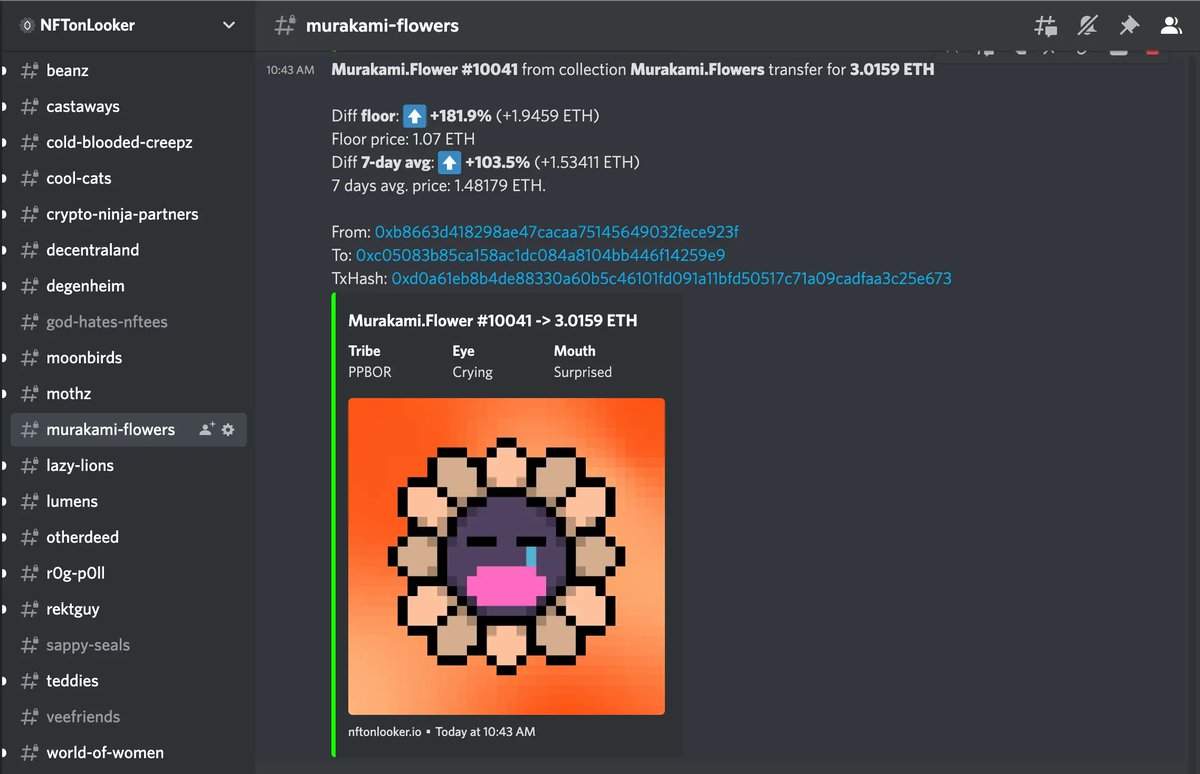Click the hash icon beside teddies
Viewport: 1200px width, 774px height.
tap(29, 681)
